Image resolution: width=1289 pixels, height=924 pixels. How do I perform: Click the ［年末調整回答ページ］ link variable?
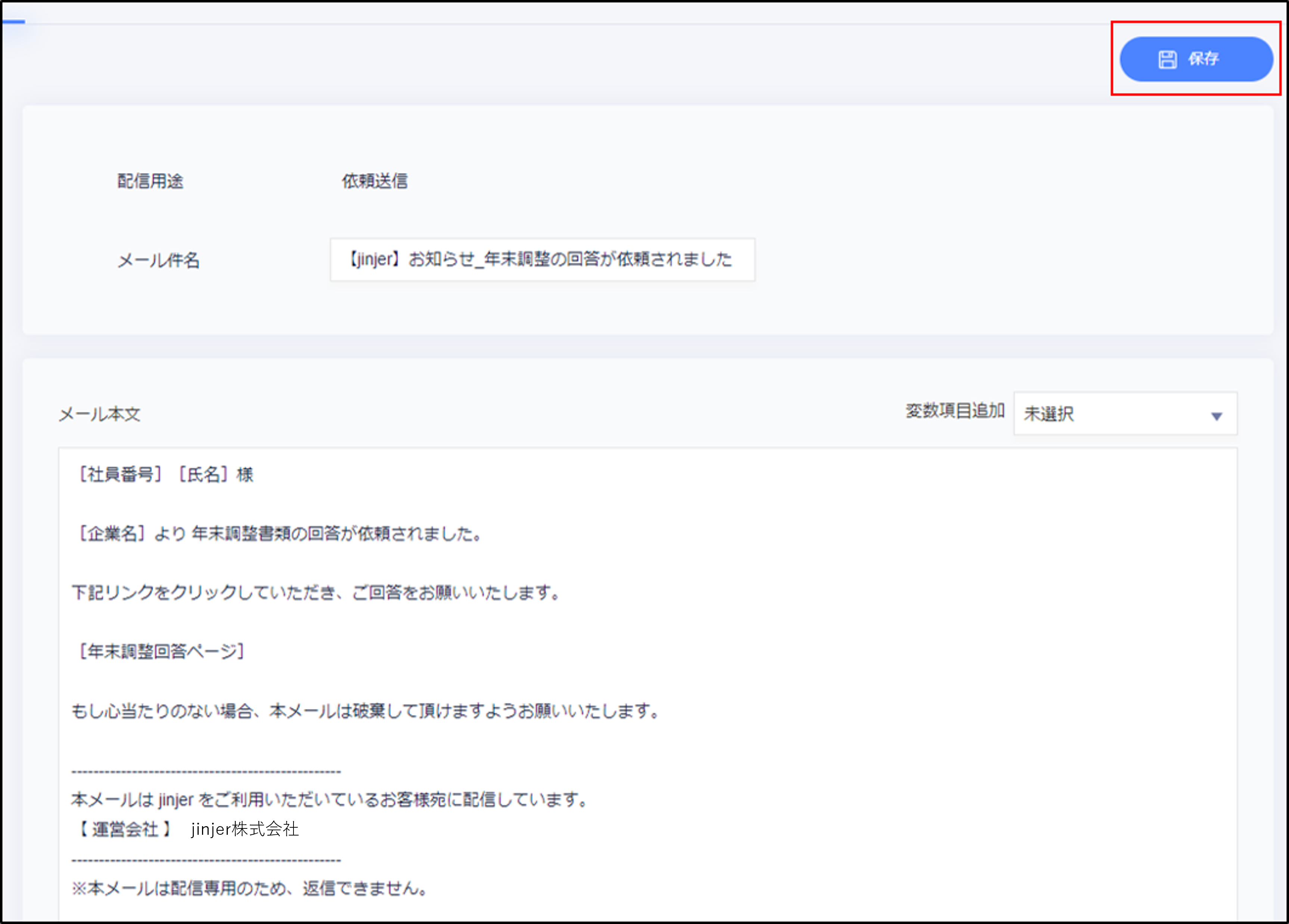point(161,651)
